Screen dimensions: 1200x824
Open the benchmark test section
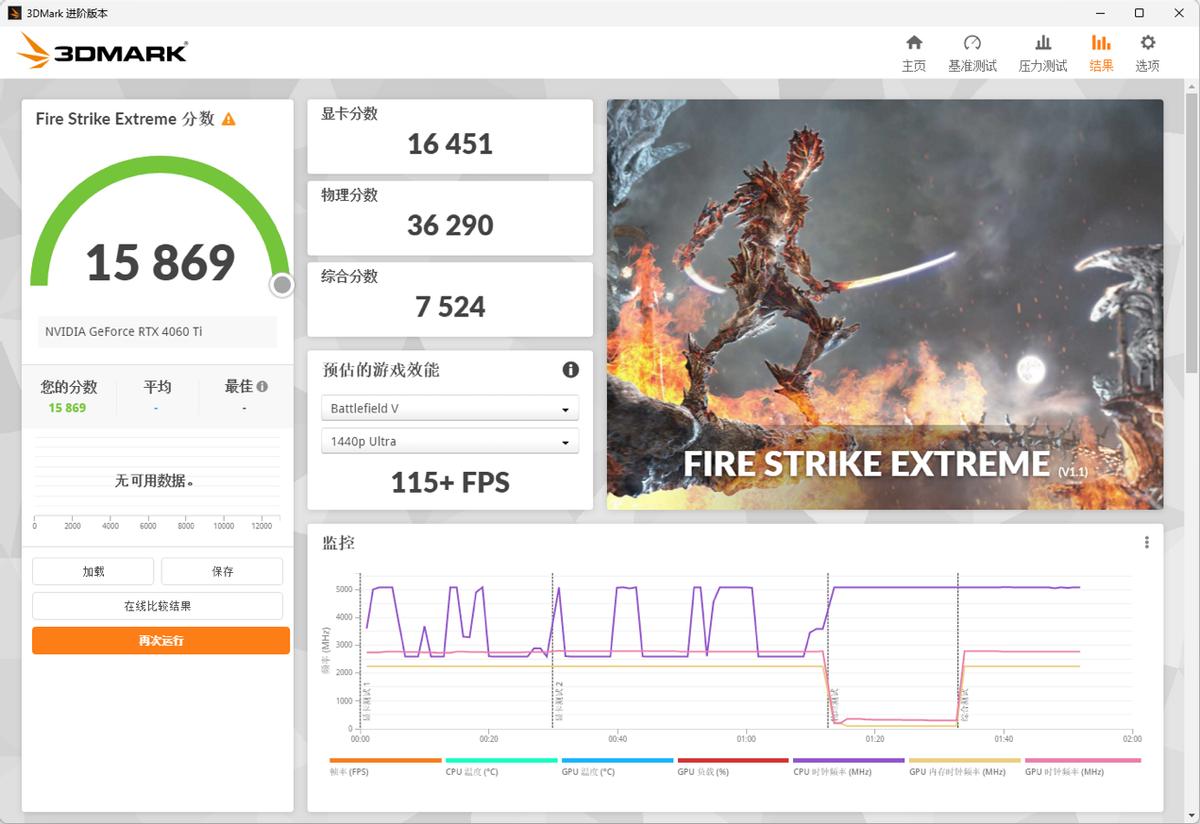(x=971, y=52)
